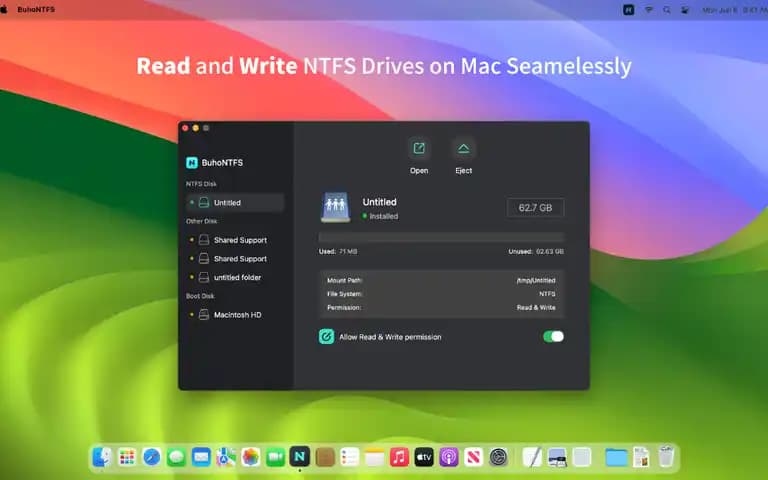Open FaceTime from the Dock
768x480 pixels.
click(275, 457)
